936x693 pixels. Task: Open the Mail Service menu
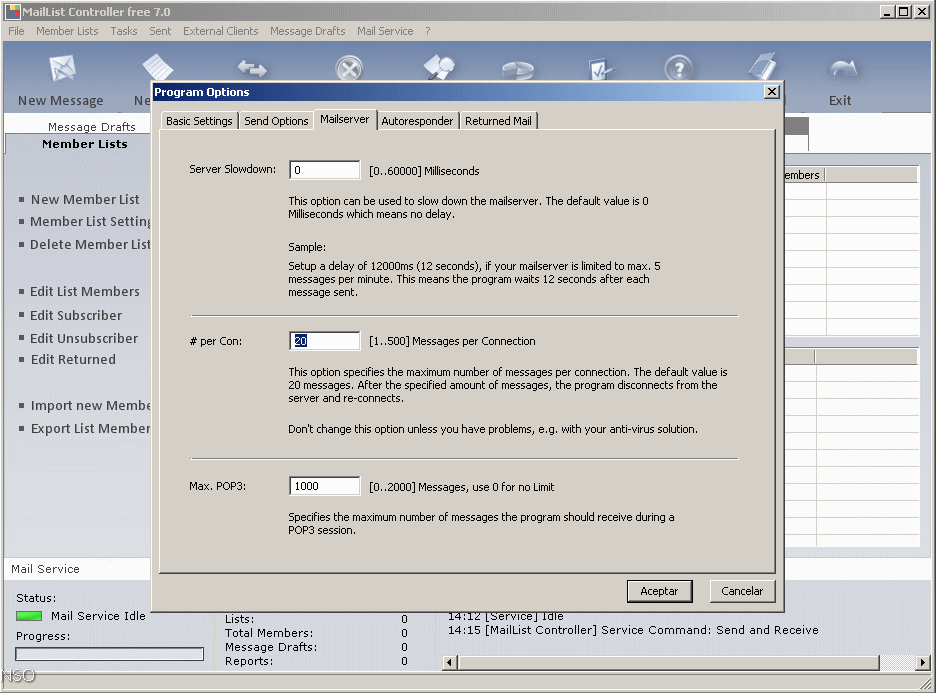(384, 31)
